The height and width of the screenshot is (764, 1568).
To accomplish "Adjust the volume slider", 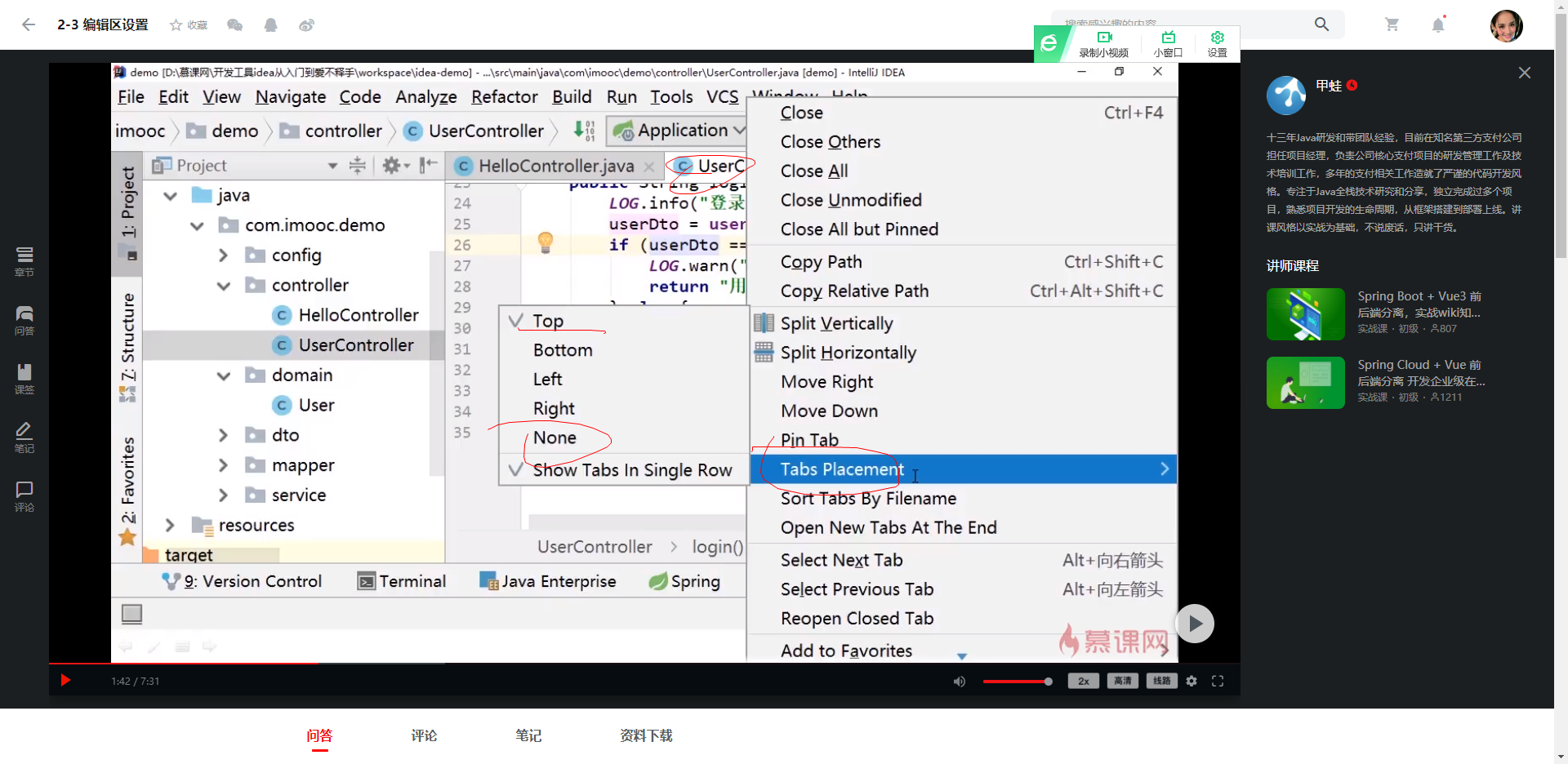I will [1017, 681].
